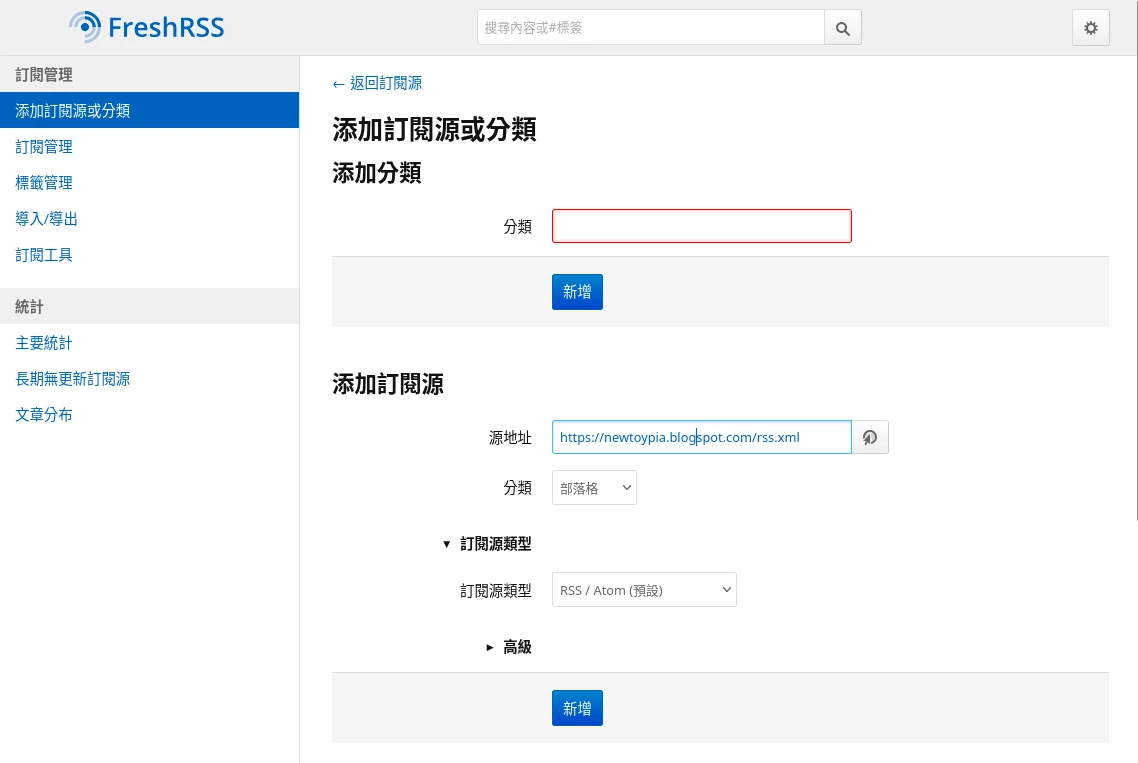Click the 返回訂閱源 back link
This screenshot has width=1138, height=763.
(377, 83)
